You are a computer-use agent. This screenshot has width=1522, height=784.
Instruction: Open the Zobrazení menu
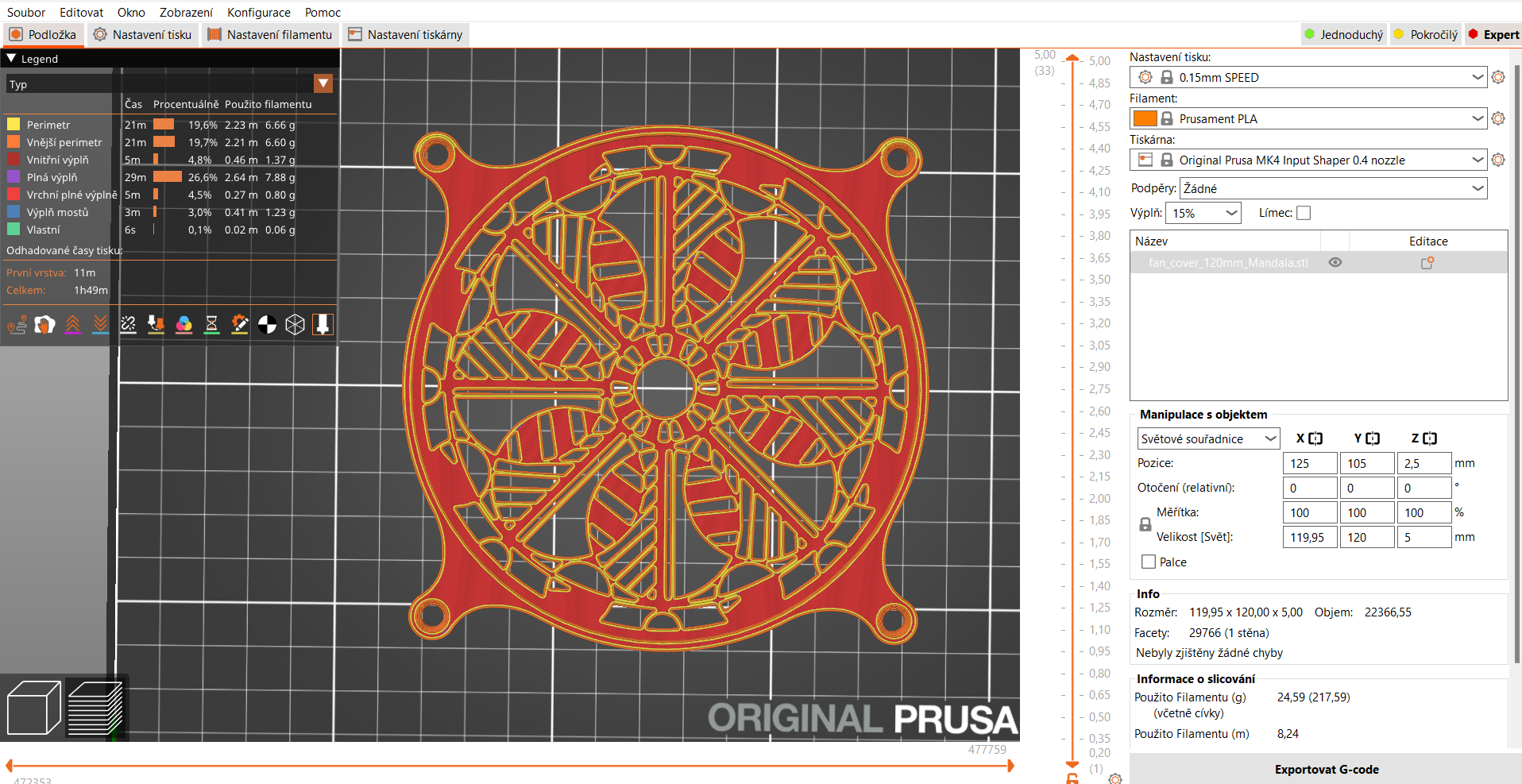click(x=186, y=12)
